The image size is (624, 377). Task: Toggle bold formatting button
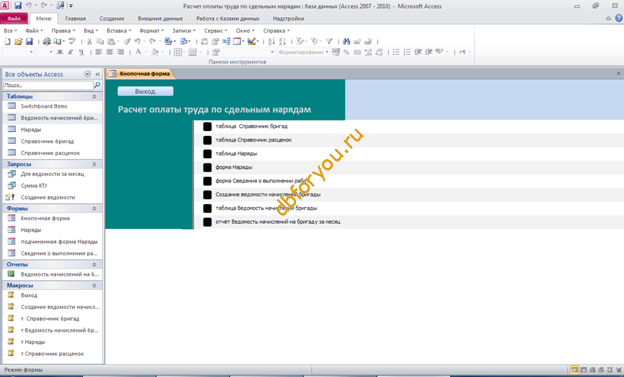pos(60,52)
